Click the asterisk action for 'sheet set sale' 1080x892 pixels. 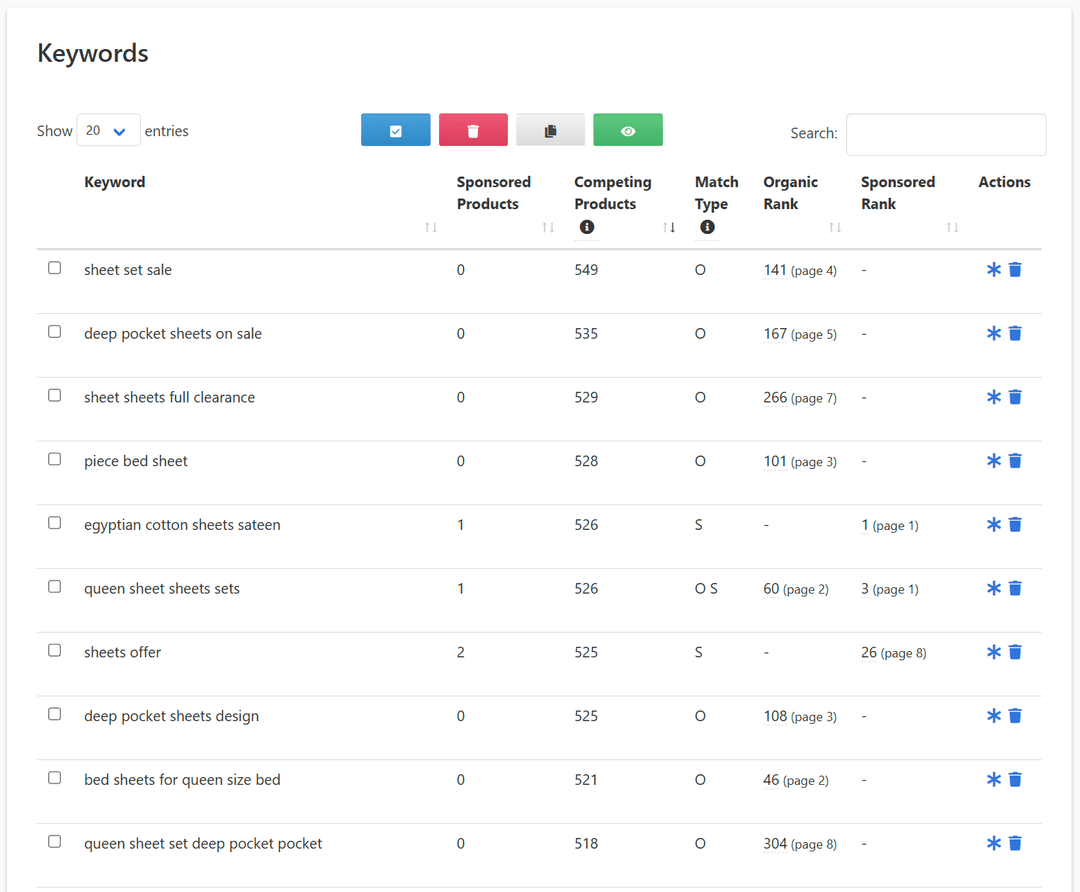pos(993,269)
